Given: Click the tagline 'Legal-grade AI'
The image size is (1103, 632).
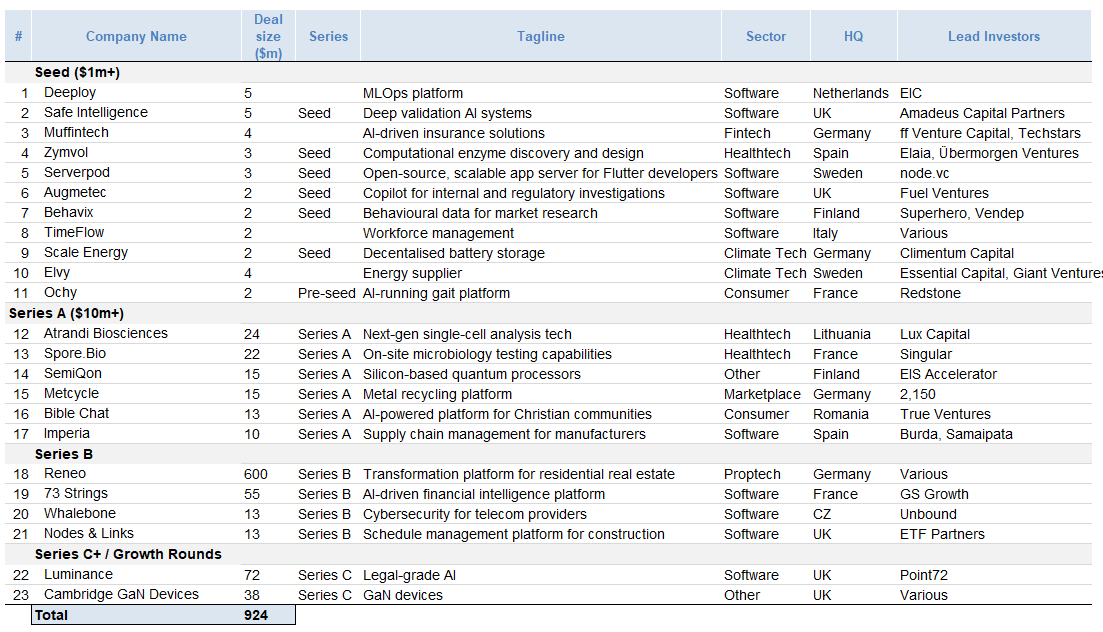Looking at the screenshot, I should coord(409,575).
